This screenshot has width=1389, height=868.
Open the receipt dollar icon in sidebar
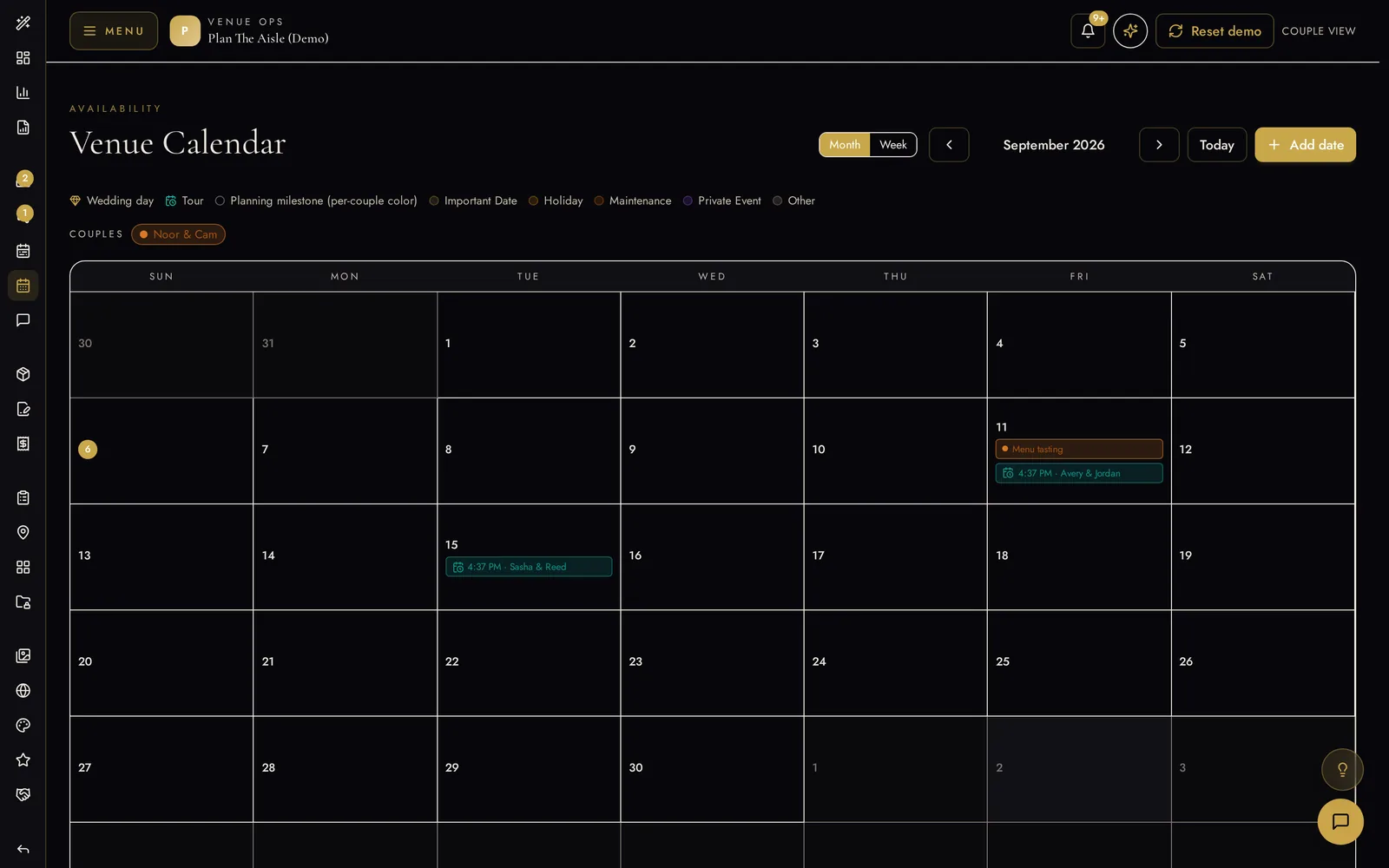coord(23,444)
